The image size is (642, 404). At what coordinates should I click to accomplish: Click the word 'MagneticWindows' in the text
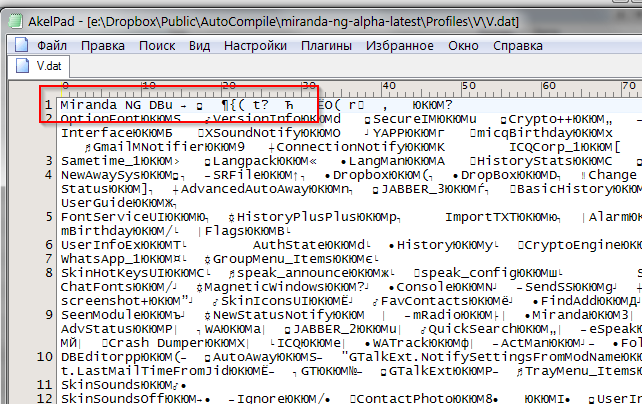[264, 287]
